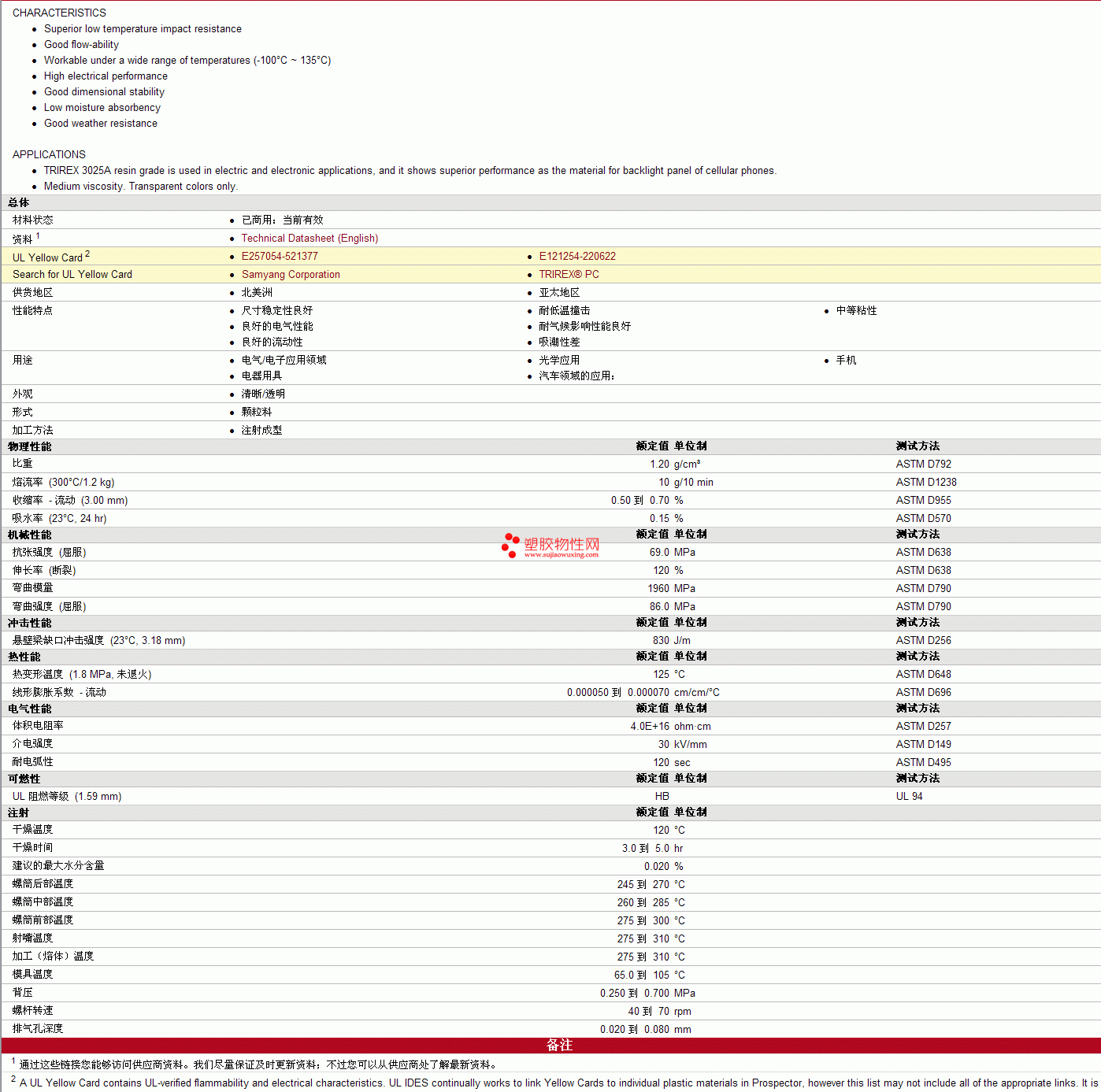Click footnote 2 superscript beside UL Yellow Card
The image size is (1101, 1092).
pos(87,254)
